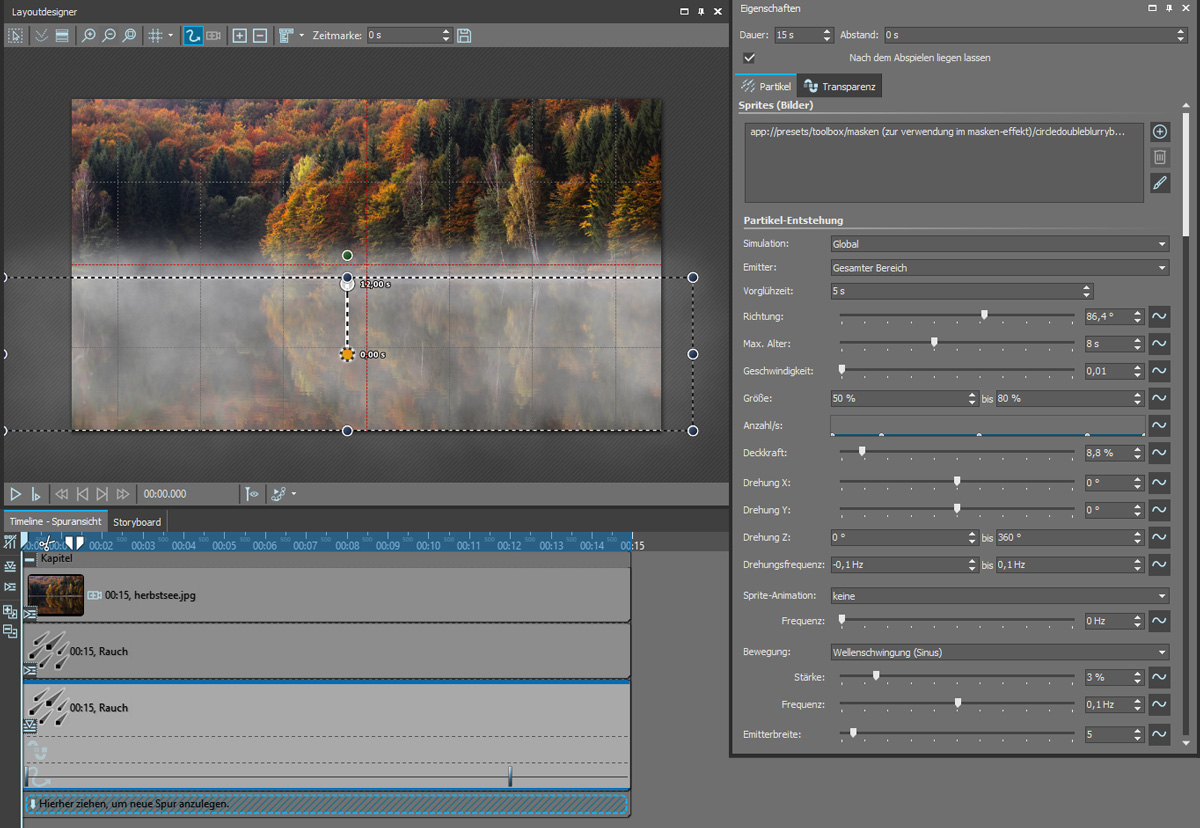Open the Simulation dropdown set to Global

[x=999, y=244]
